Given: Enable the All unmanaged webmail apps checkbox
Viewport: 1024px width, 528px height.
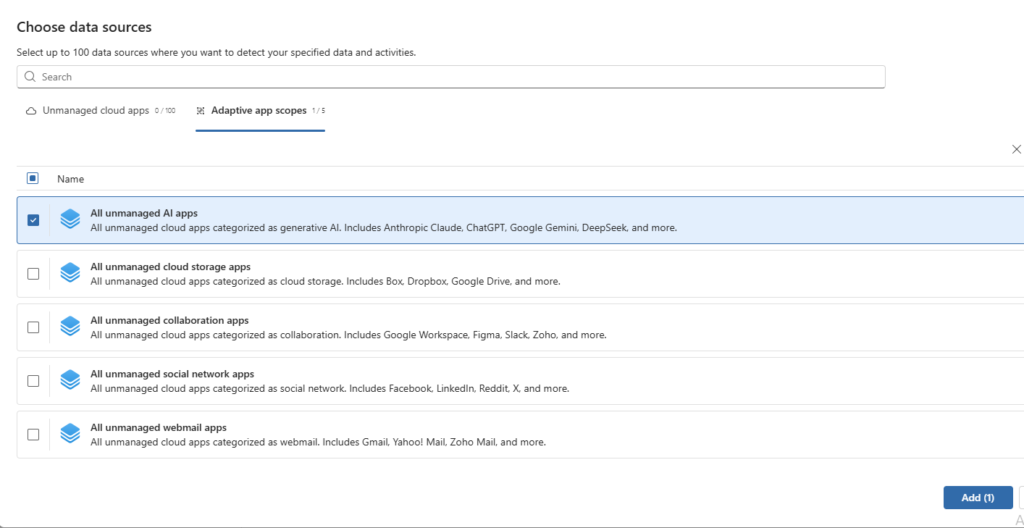Looking at the screenshot, I should pos(33,435).
